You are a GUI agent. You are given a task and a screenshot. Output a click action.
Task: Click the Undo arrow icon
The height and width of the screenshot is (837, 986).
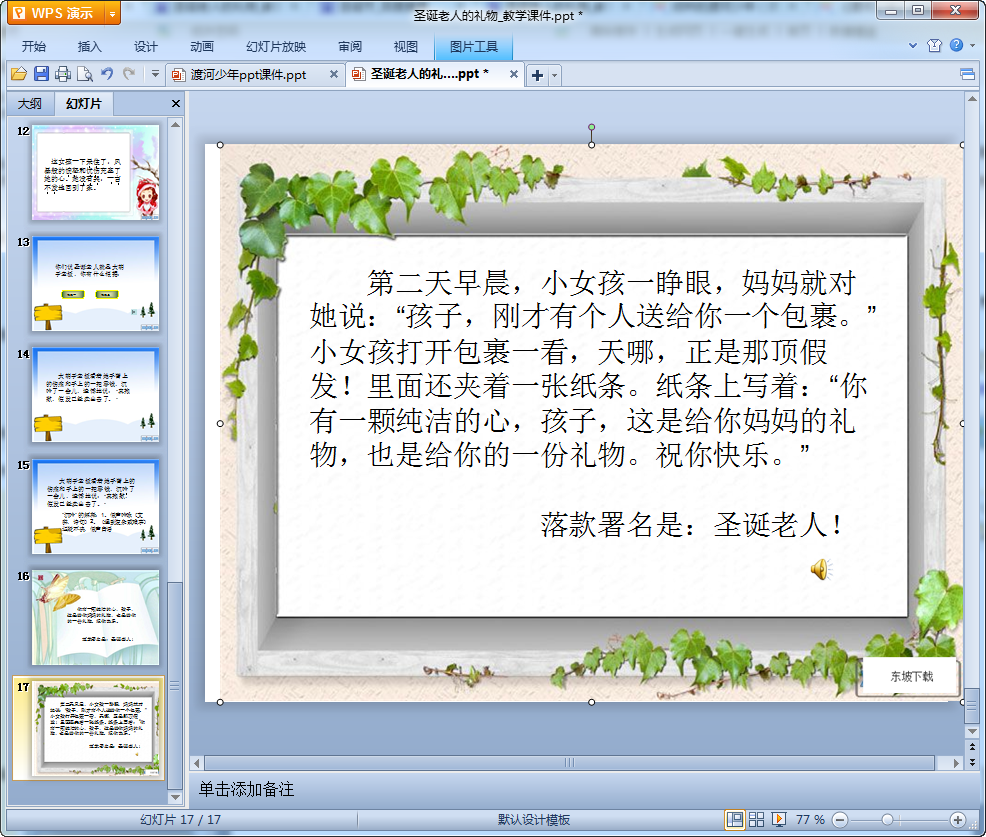[x=107, y=74]
